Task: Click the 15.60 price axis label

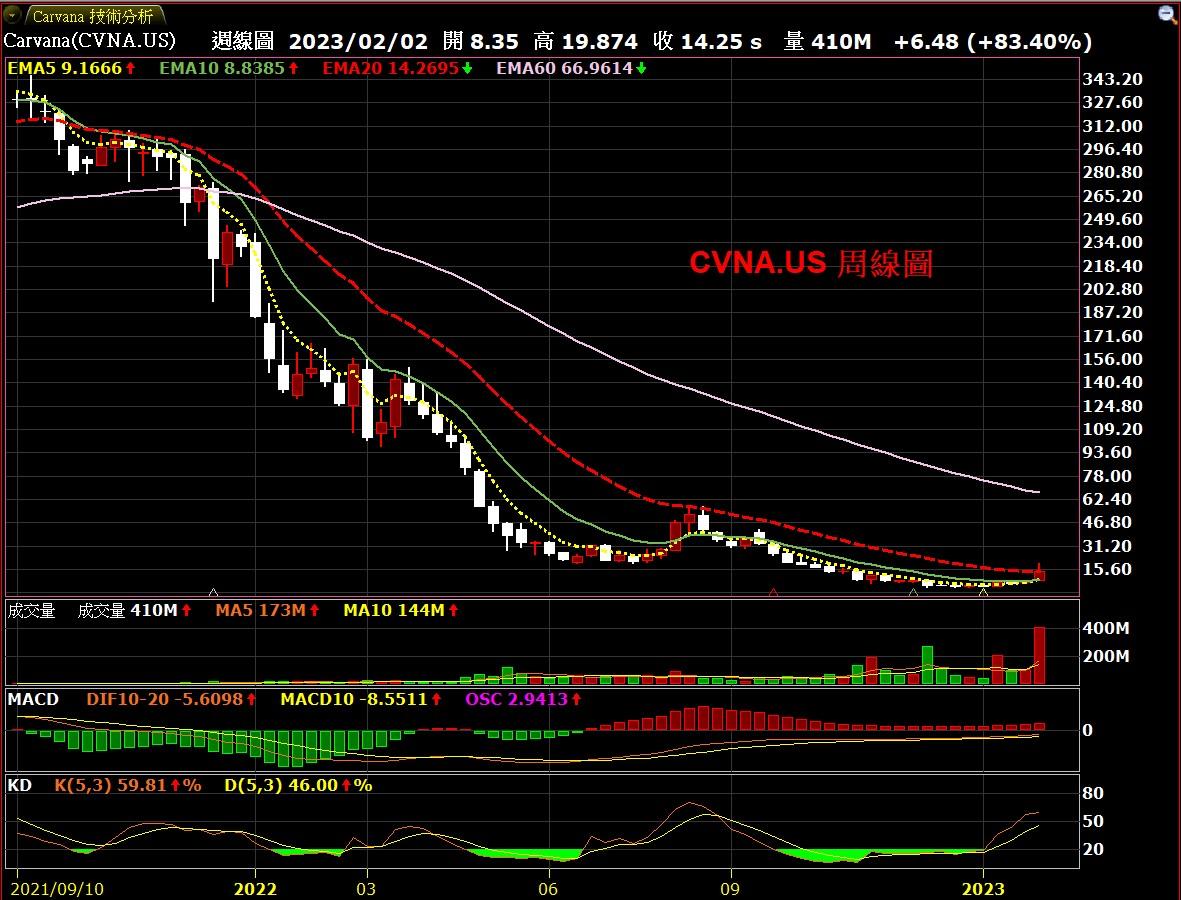Action: [x=1107, y=569]
